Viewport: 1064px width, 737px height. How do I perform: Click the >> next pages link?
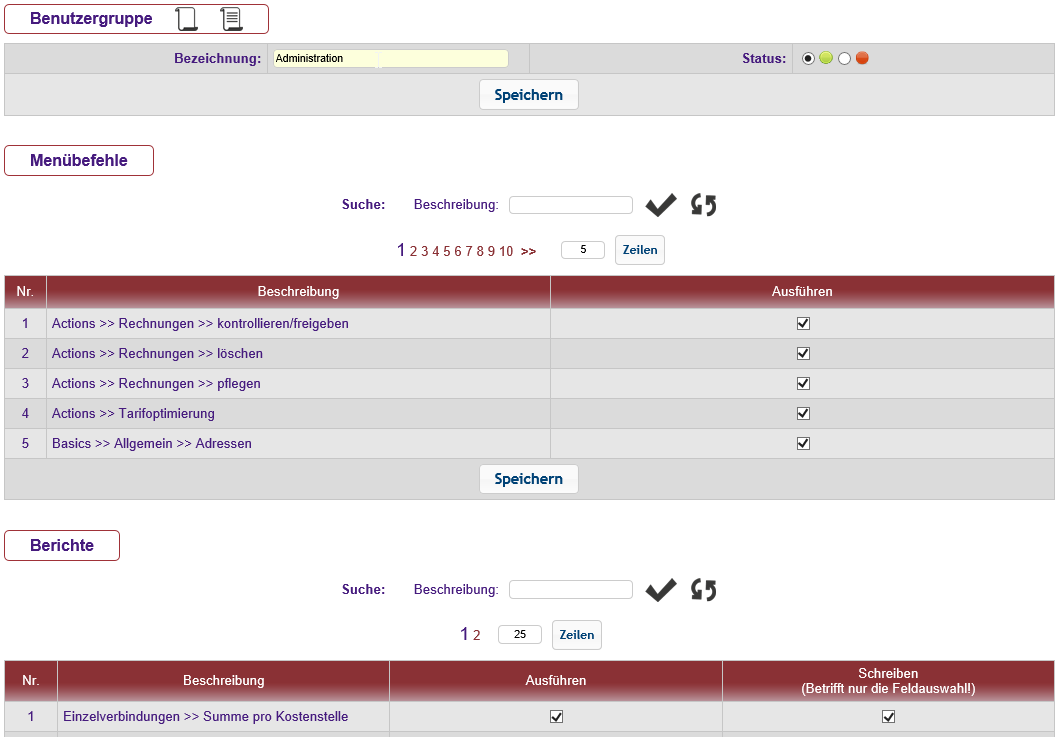(528, 251)
